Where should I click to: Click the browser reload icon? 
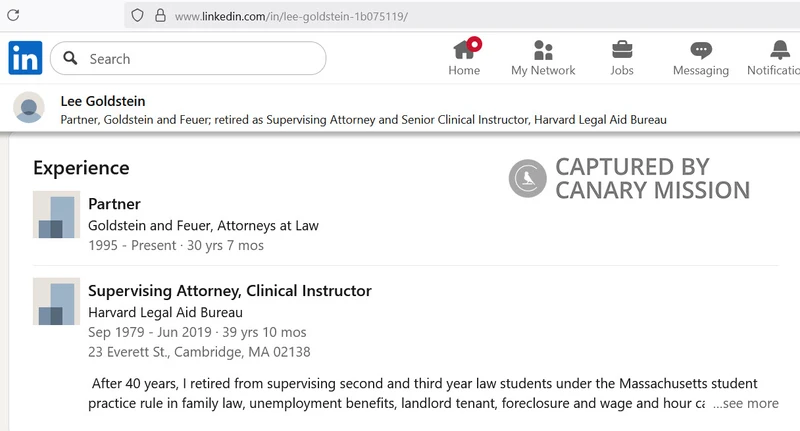[x=13, y=15]
